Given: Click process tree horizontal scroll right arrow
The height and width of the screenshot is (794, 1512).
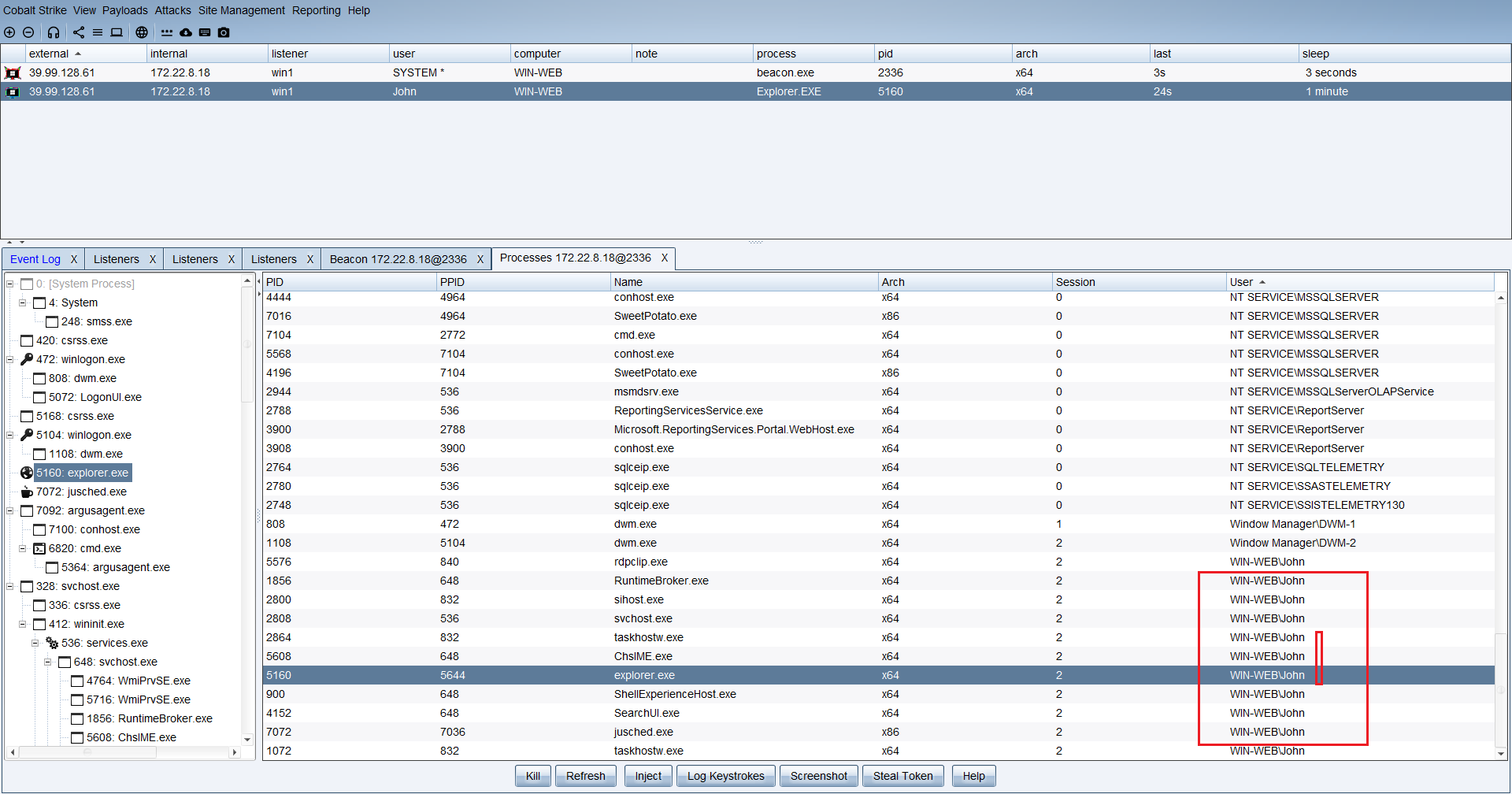Looking at the screenshot, I should tap(234, 752).
